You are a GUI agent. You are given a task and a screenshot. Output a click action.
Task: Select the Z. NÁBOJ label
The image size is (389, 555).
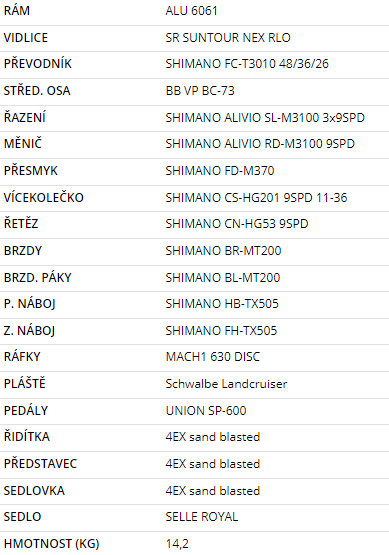pos(29,330)
